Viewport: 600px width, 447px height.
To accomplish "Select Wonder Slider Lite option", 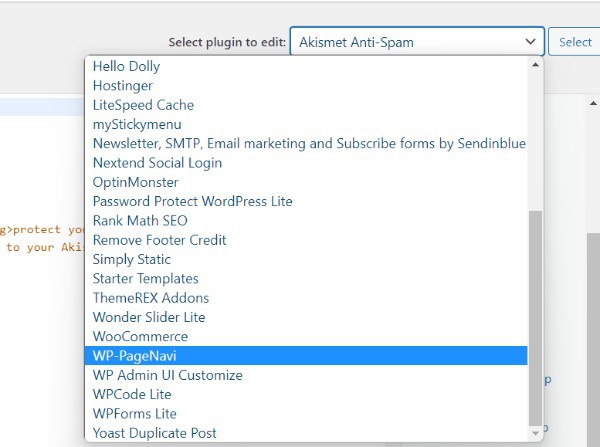I will pyautogui.click(x=306, y=317).
